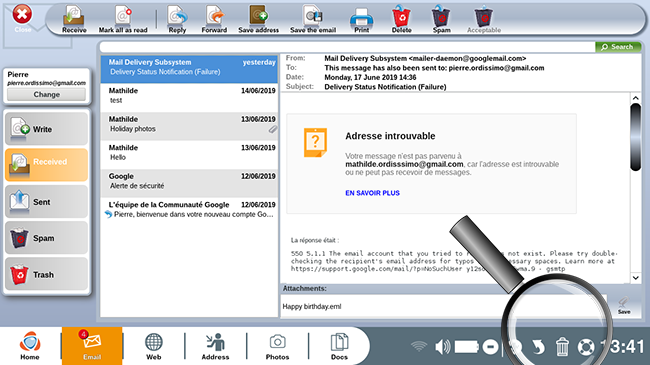Mark all as read in toolbar
Screen dimensions: 650x365
(x=123, y=19)
